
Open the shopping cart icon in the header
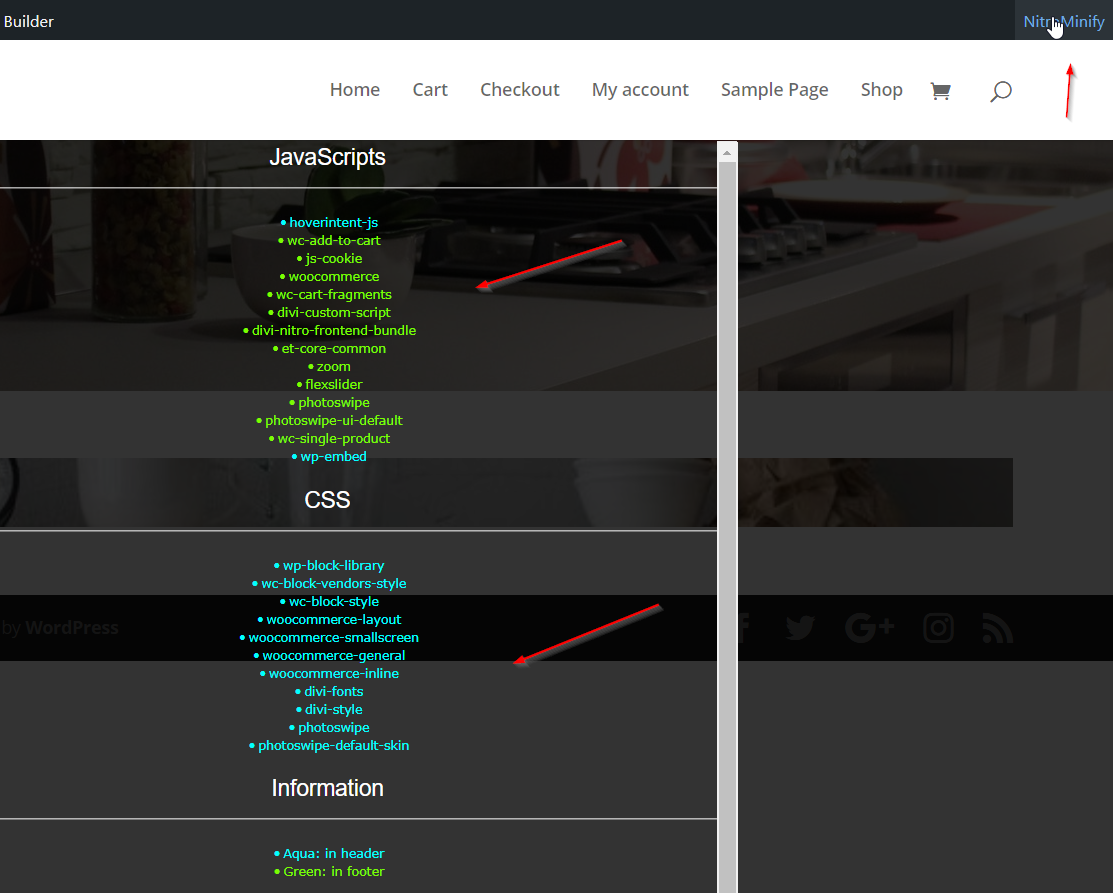(940, 90)
